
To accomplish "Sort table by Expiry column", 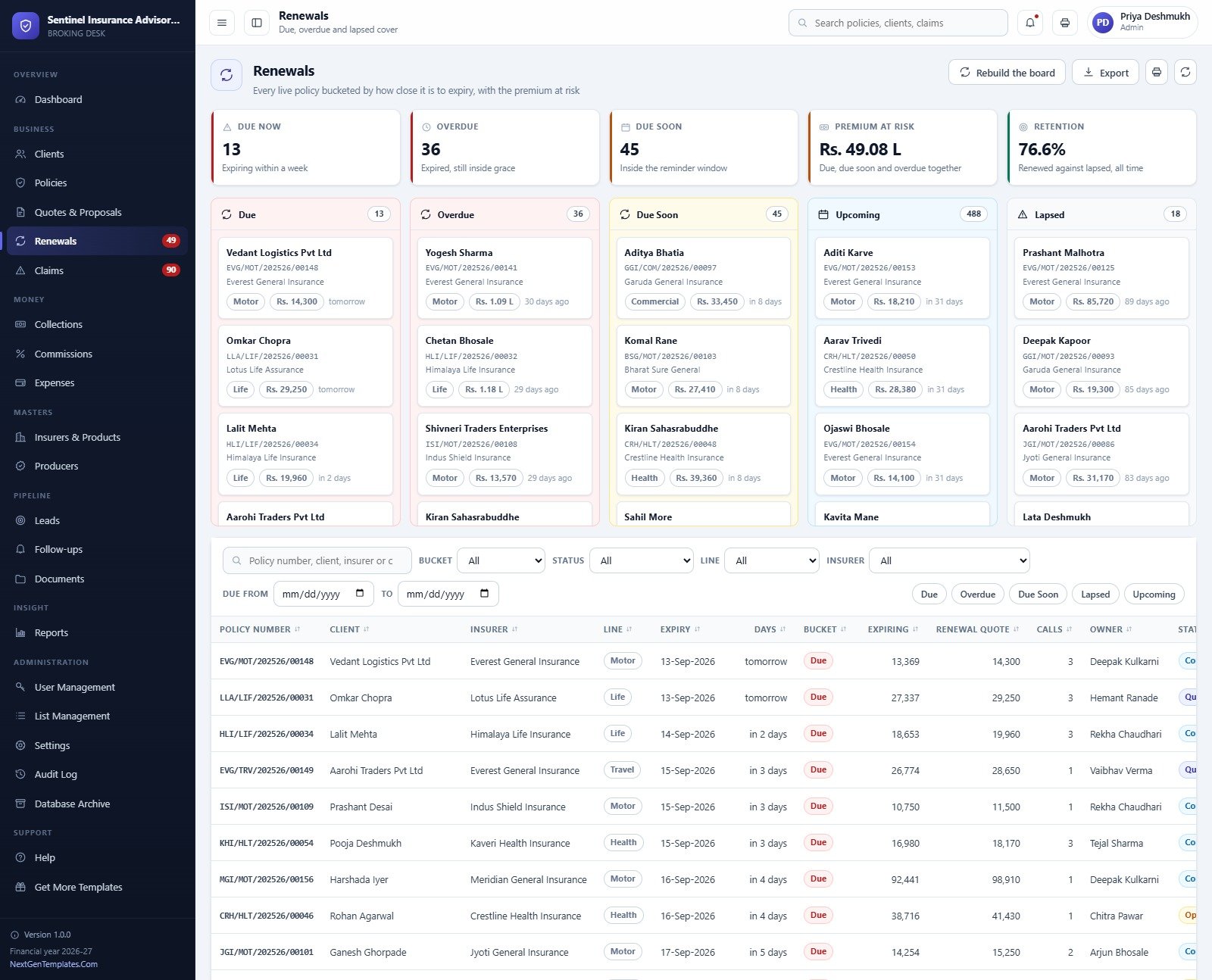I will (680, 630).
